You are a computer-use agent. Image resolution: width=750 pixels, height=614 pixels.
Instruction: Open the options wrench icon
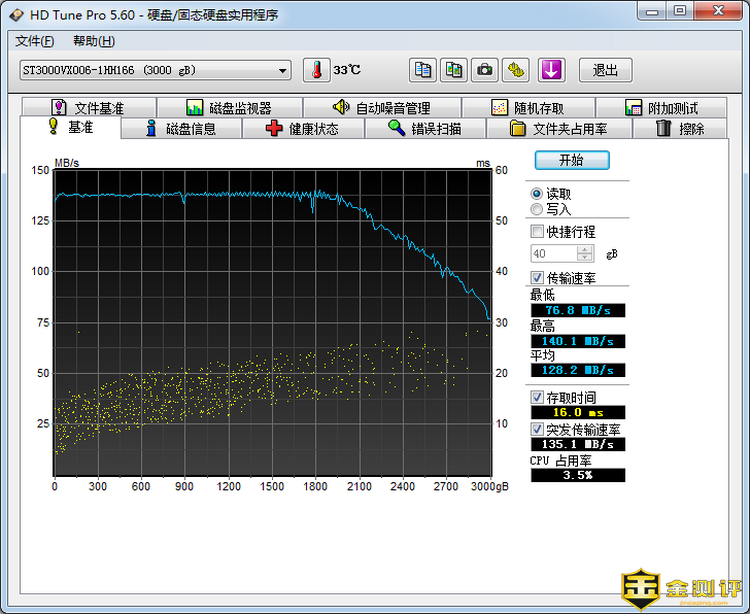515,70
